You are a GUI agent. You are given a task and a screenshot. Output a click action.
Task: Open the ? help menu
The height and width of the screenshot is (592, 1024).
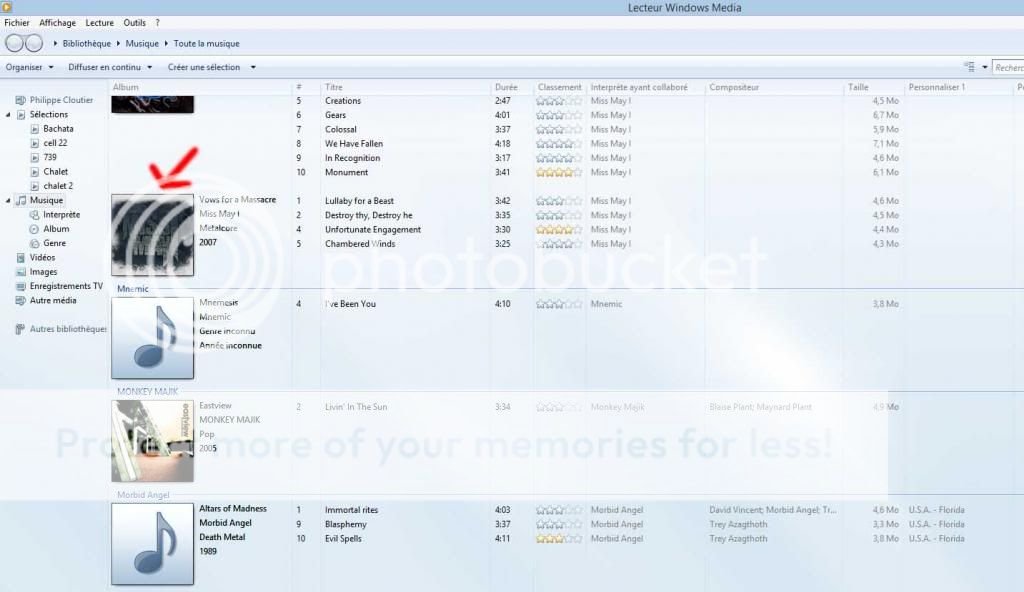point(157,23)
